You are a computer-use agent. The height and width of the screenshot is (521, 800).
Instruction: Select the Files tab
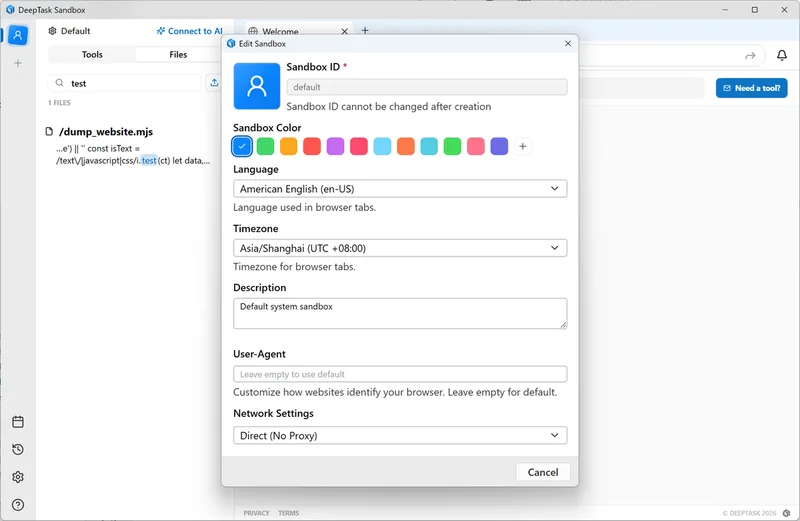(x=178, y=55)
